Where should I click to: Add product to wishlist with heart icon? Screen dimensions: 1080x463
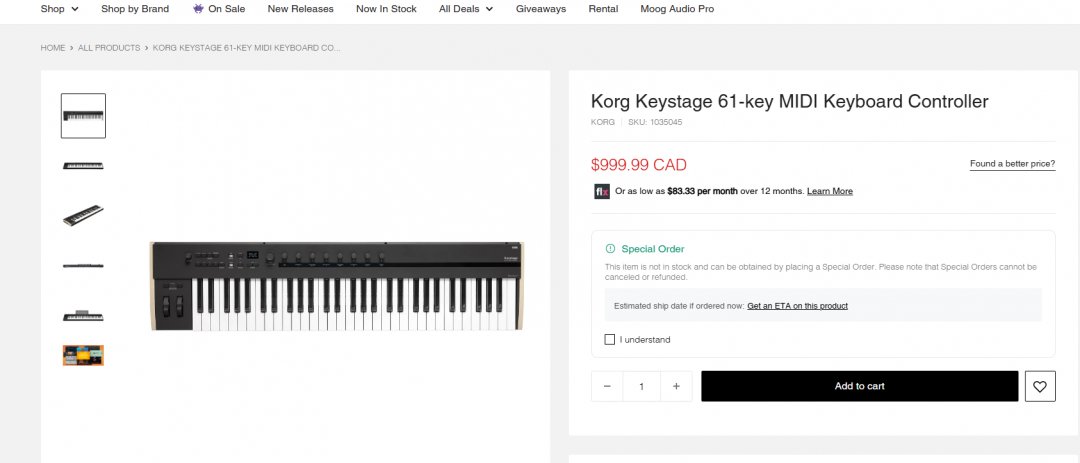pyautogui.click(x=1040, y=387)
